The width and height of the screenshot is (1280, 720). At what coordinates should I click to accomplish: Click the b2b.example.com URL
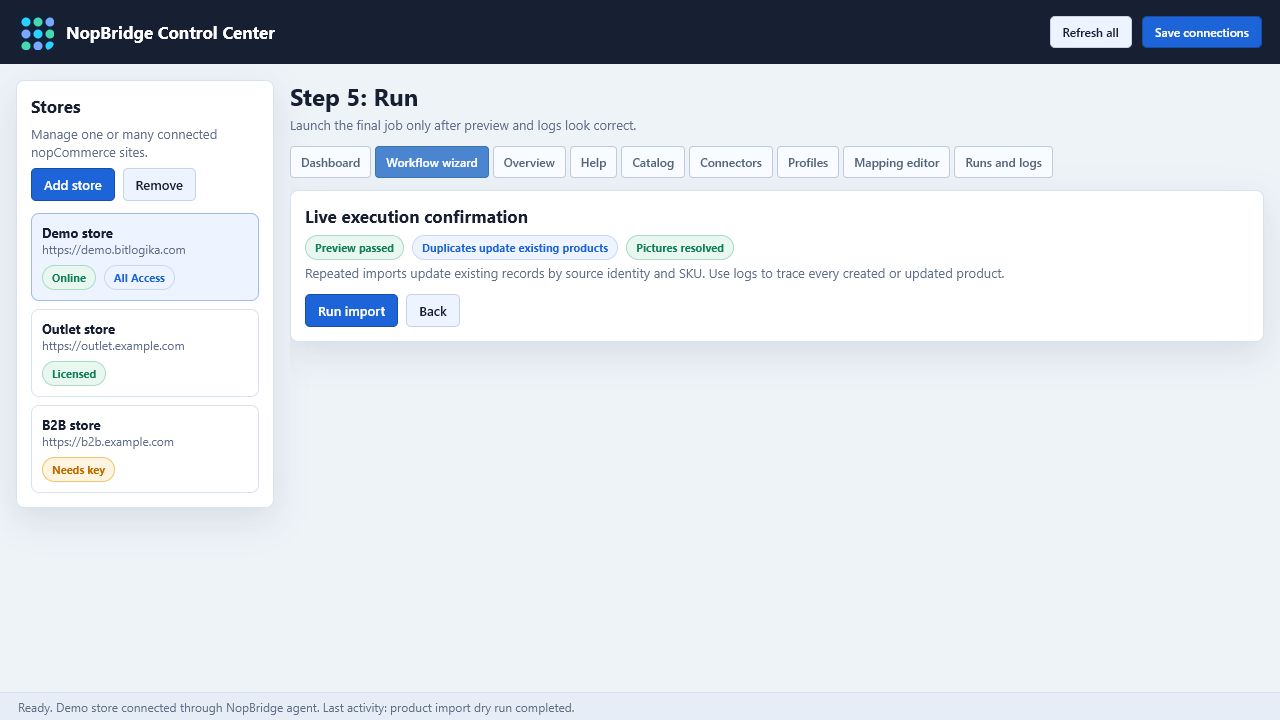pyautogui.click(x=108, y=442)
